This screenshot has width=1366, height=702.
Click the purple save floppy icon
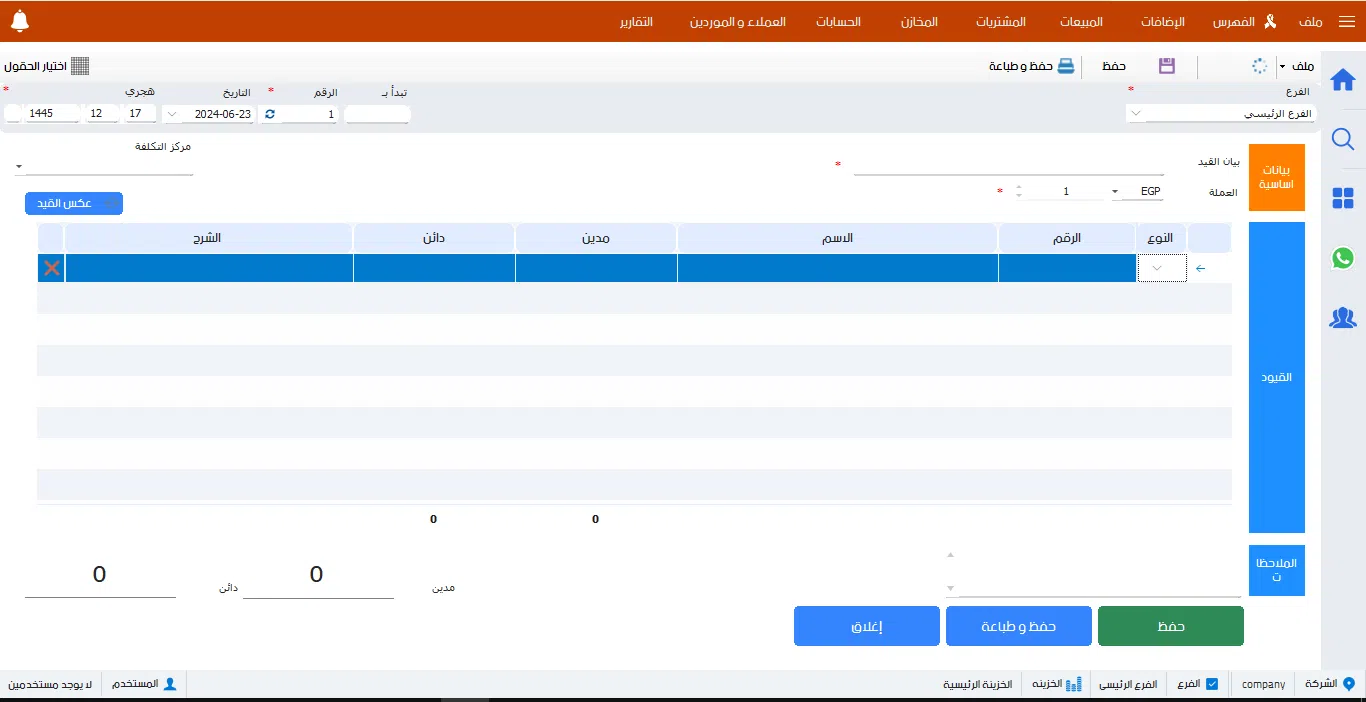click(x=1167, y=66)
